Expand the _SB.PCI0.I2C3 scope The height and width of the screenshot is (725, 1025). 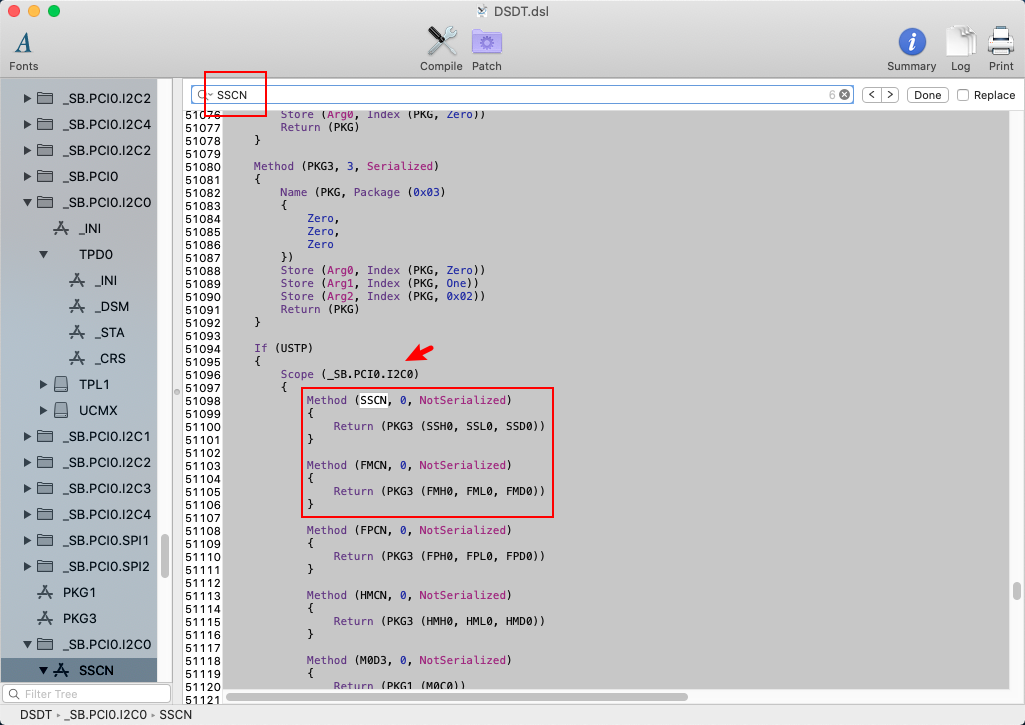point(27,488)
